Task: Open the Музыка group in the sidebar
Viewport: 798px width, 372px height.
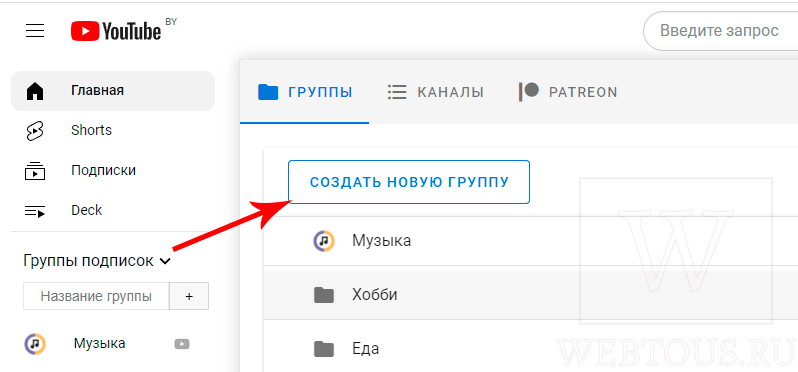Action: point(113,344)
